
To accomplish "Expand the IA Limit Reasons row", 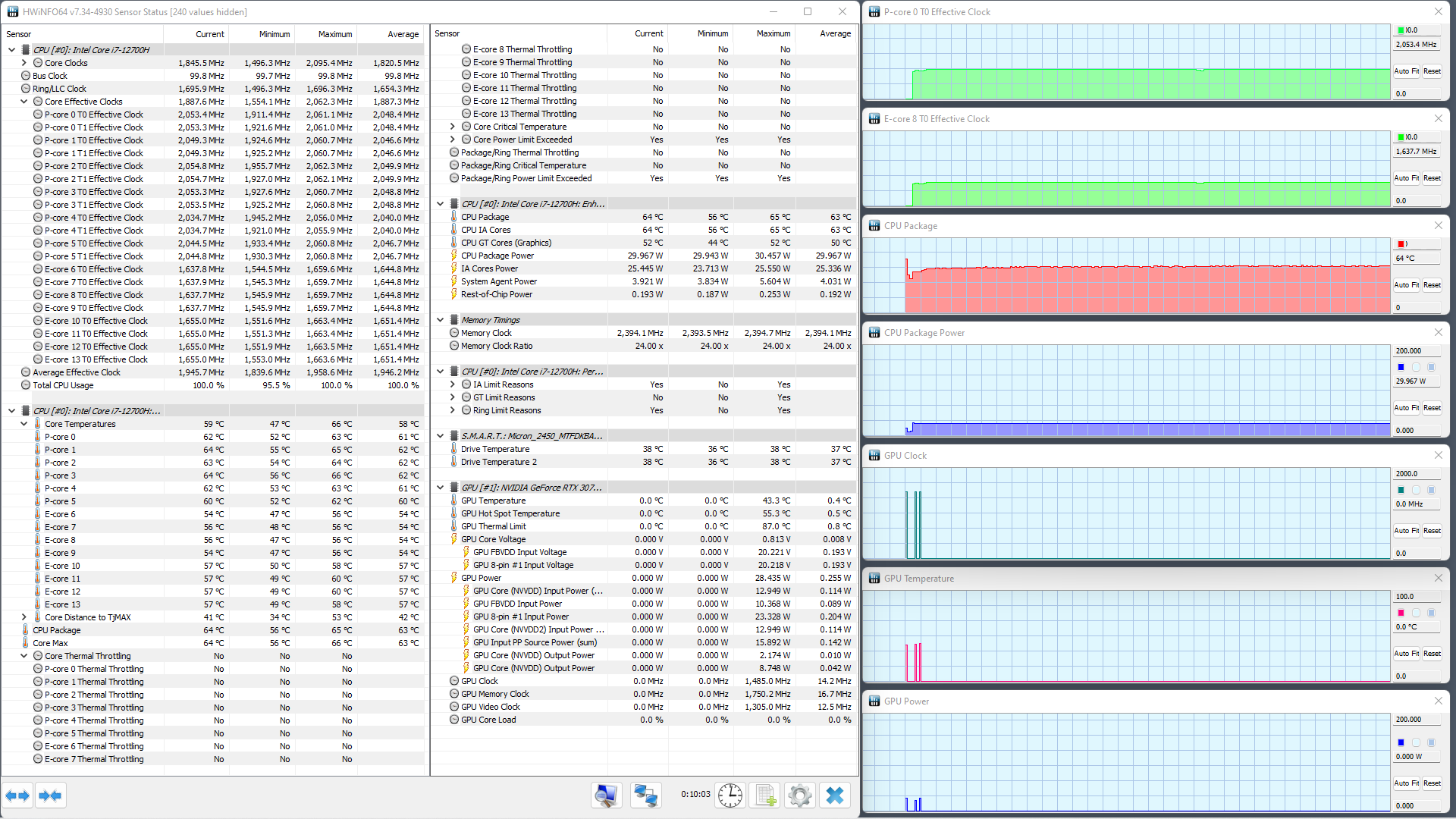I will 453,384.
